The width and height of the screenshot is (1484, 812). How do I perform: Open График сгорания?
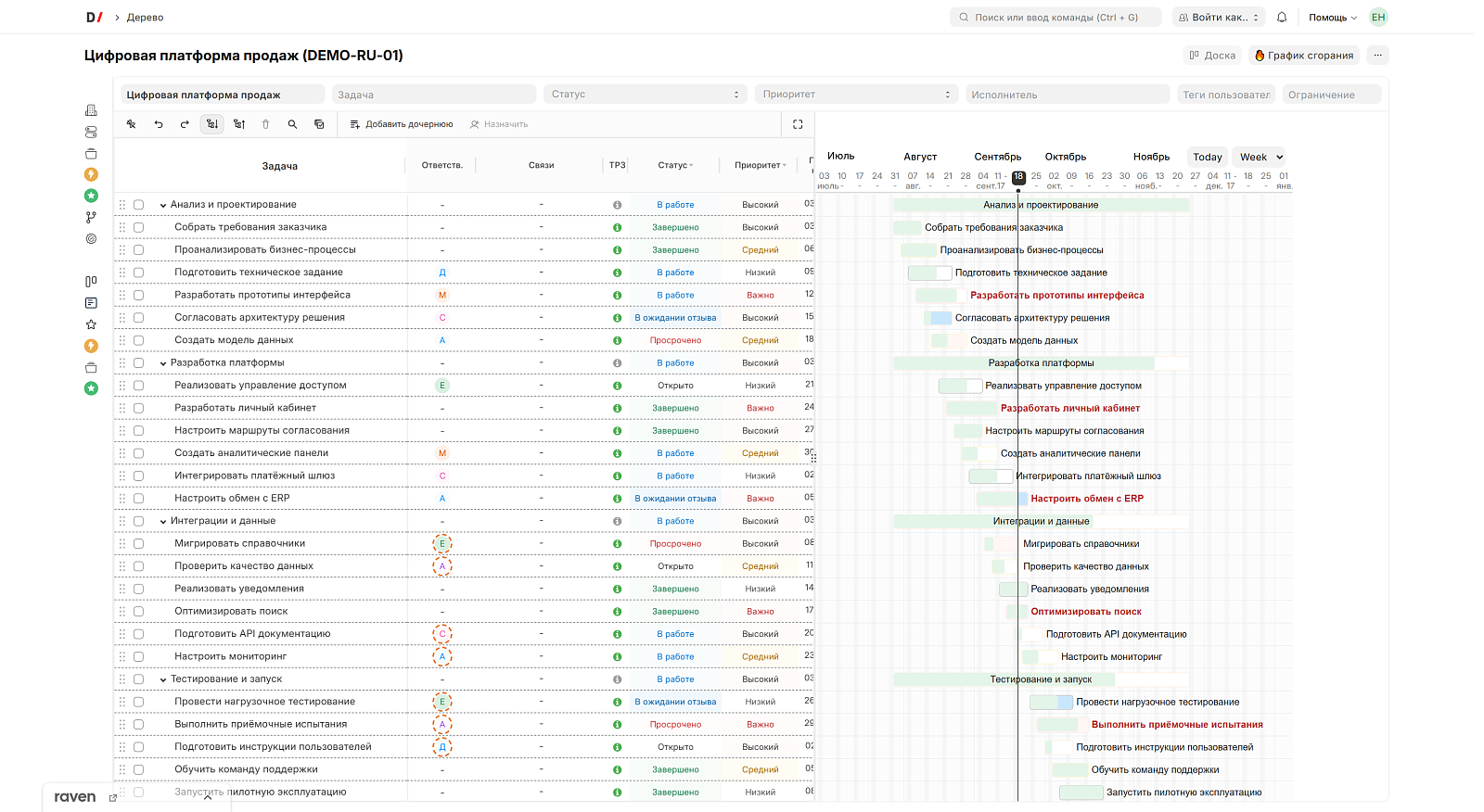(1304, 56)
